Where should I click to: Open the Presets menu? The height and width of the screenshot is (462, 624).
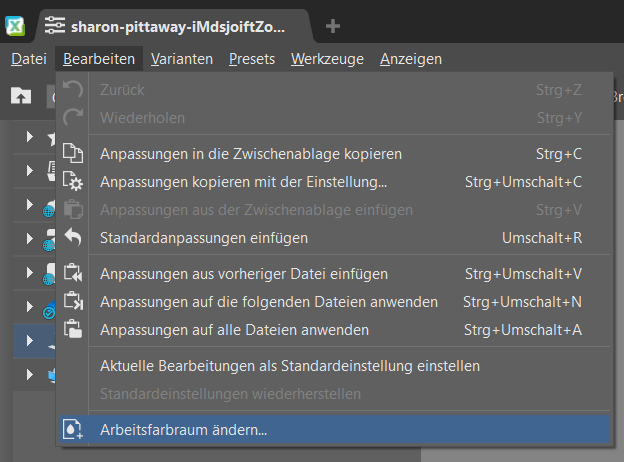click(252, 59)
